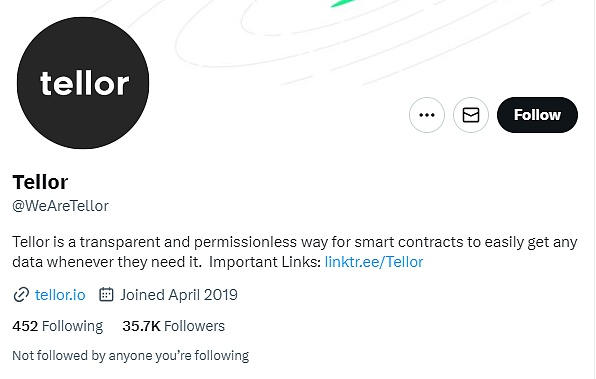This screenshot has height=379, width=596.
Task: View the 452 Following list
Action: click(x=57, y=326)
